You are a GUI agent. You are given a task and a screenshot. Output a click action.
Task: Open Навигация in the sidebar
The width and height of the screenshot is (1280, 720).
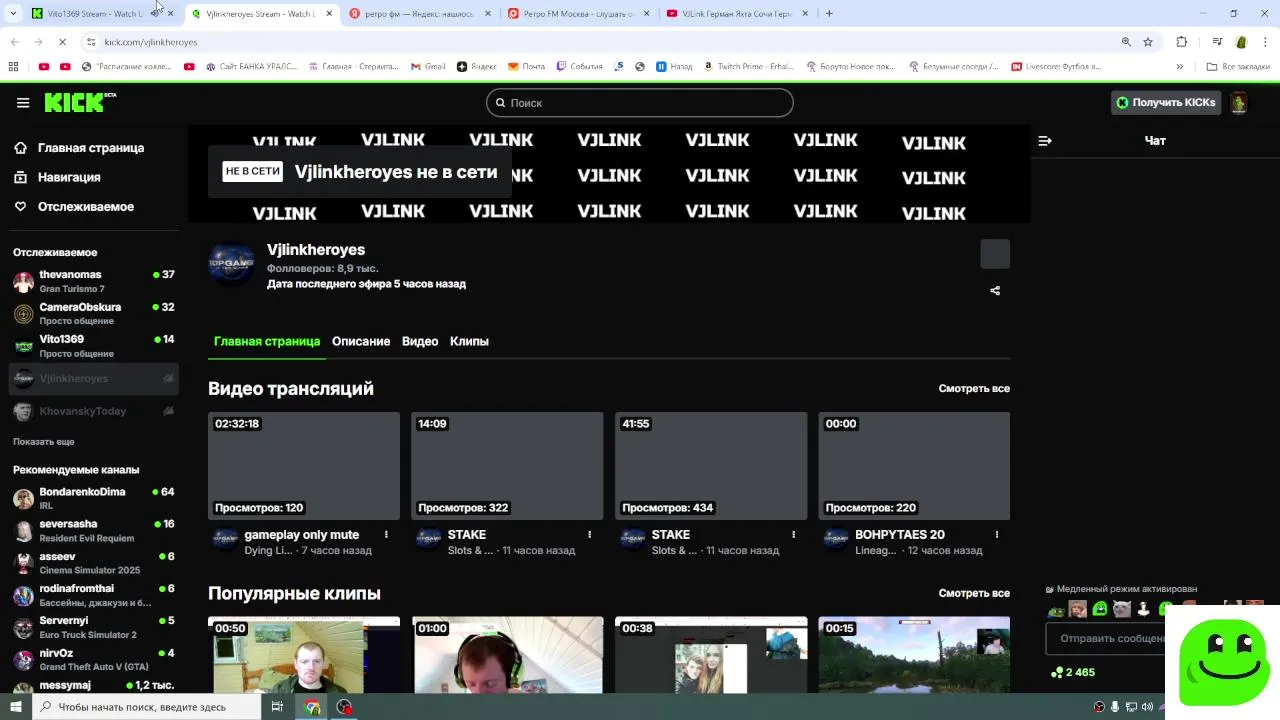point(69,177)
